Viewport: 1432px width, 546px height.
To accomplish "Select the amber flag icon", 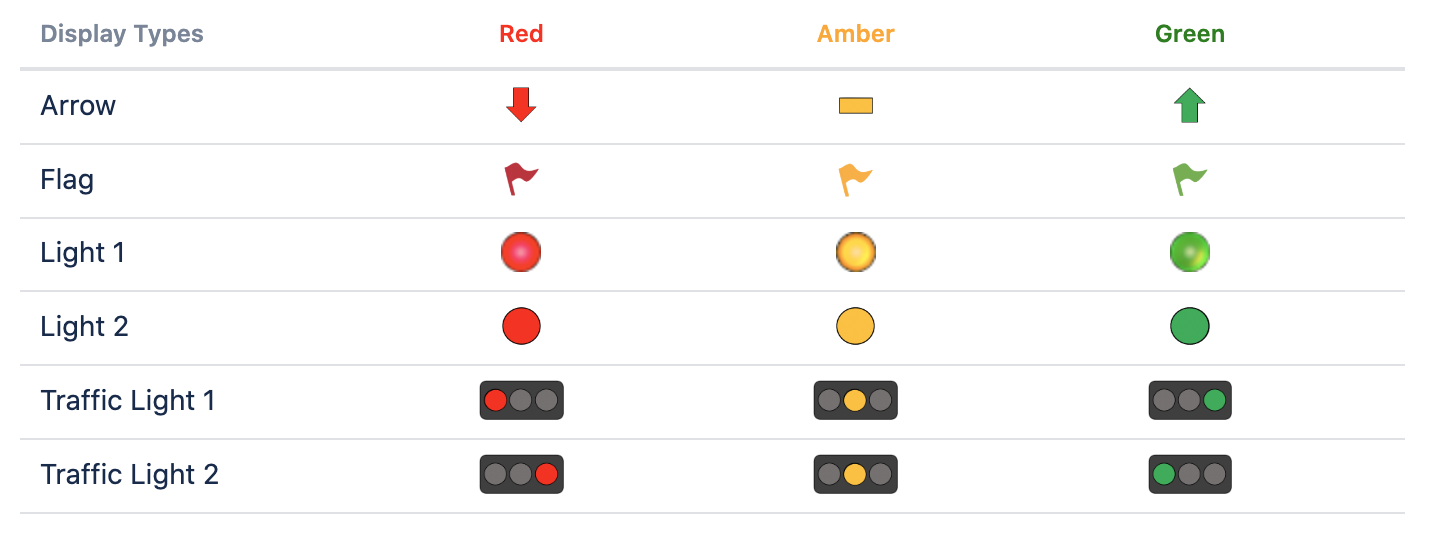I will (855, 180).
